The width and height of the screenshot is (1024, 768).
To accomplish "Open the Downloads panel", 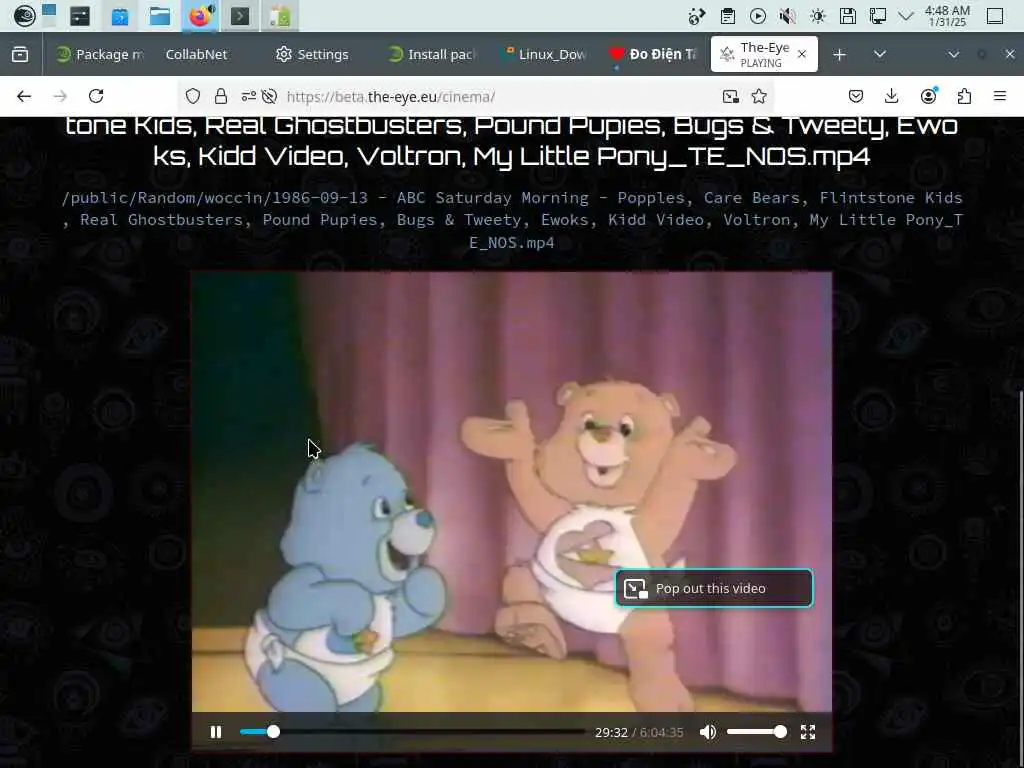I will [891, 97].
